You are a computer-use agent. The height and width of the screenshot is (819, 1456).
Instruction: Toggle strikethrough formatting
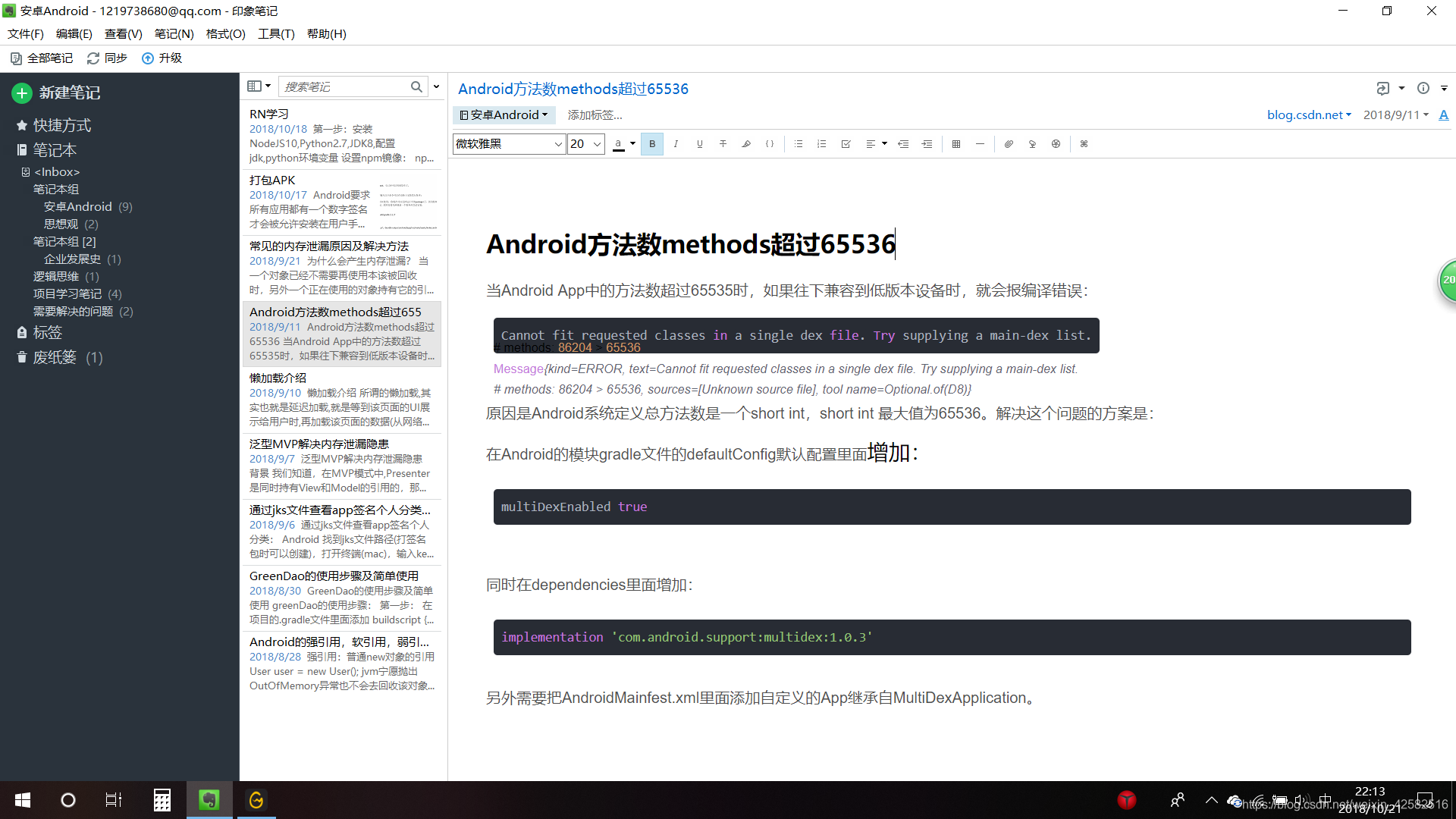click(723, 144)
